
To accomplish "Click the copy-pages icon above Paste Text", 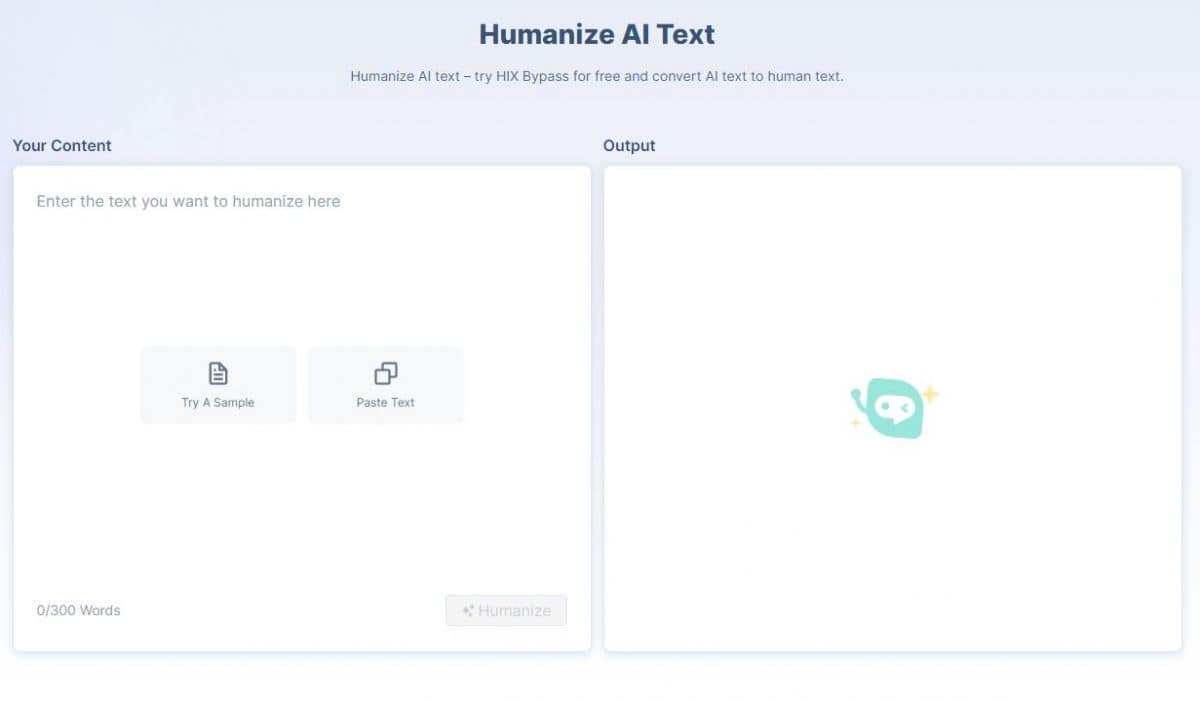I will (385, 372).
